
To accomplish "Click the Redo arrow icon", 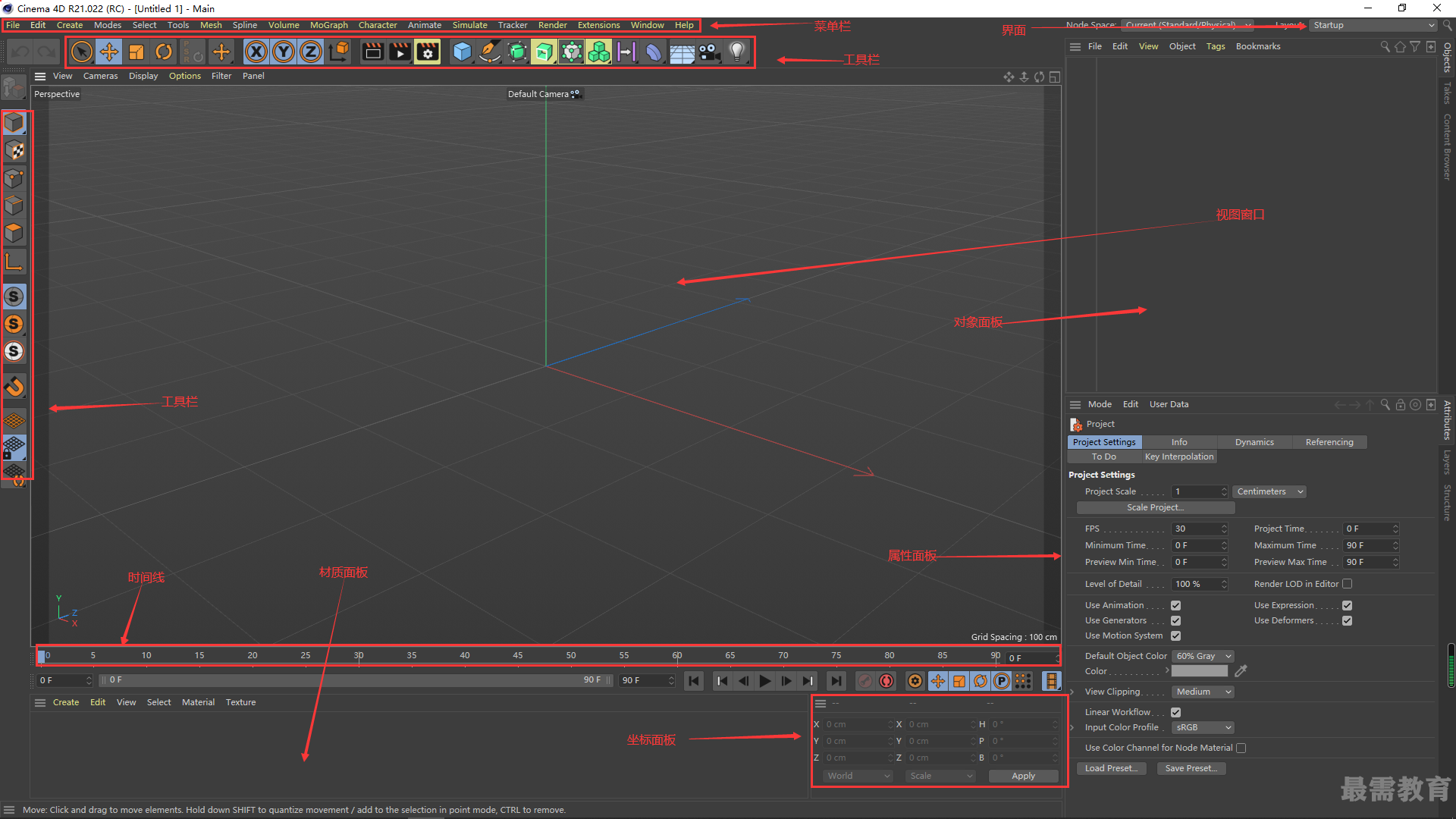I will coord(47,52).
